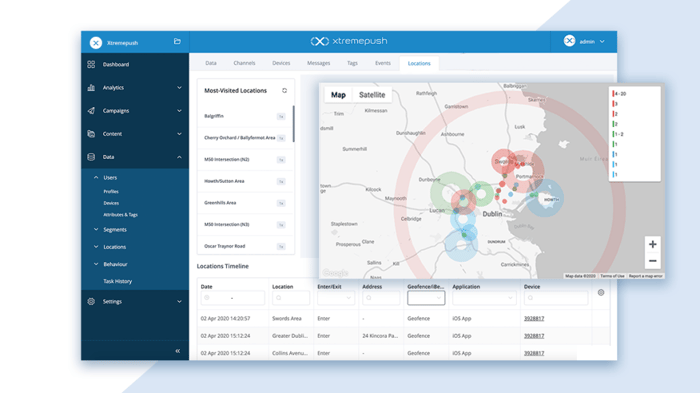
Task: Click the Settings gear in sidebar
Action: (91, 301)
